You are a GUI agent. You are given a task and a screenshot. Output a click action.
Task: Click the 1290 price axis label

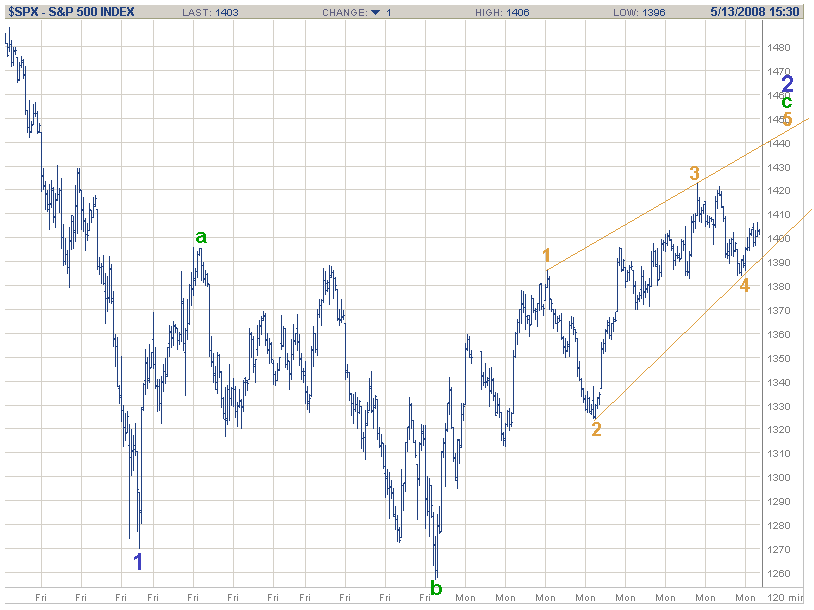779,502
